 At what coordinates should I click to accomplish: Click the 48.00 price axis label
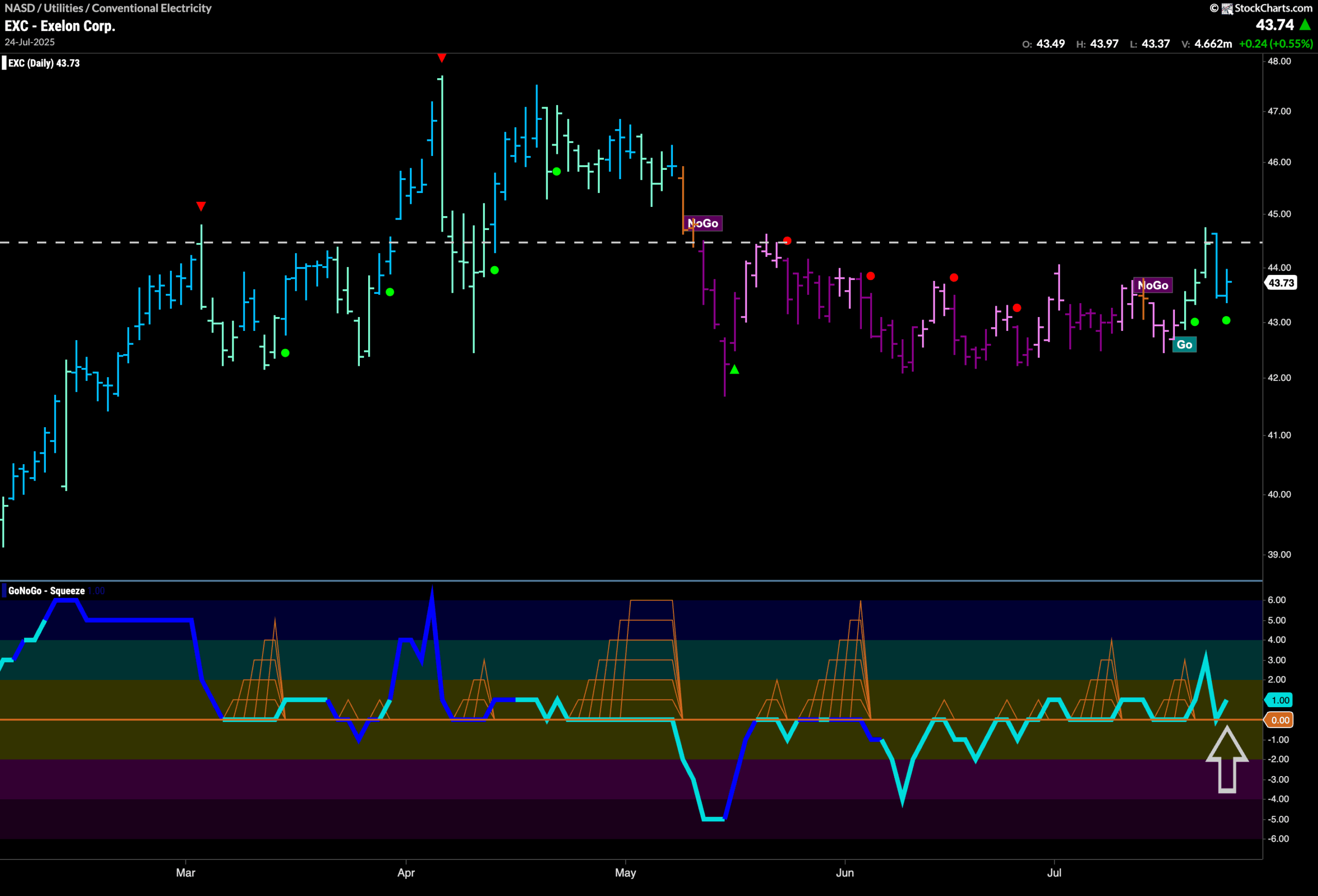pos(1279,61)
